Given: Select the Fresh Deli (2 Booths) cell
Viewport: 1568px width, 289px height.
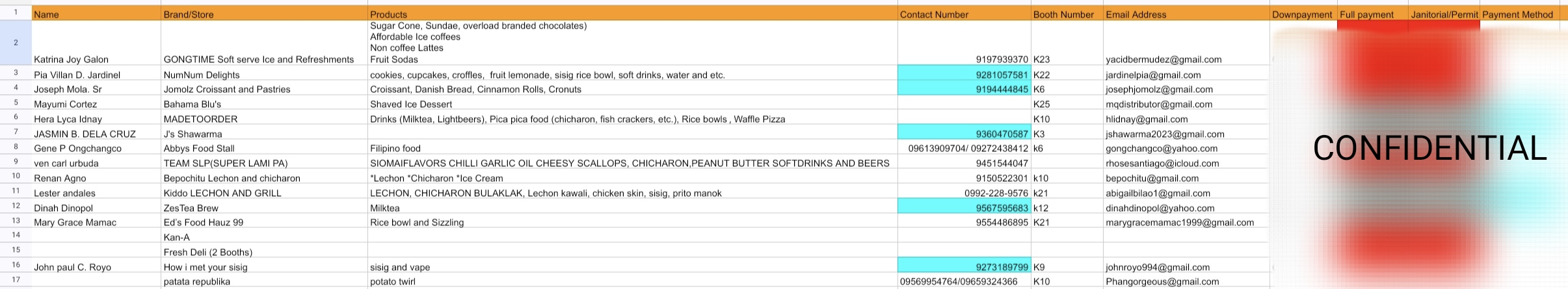Looking at the screenshot, I should click(263, 252).
